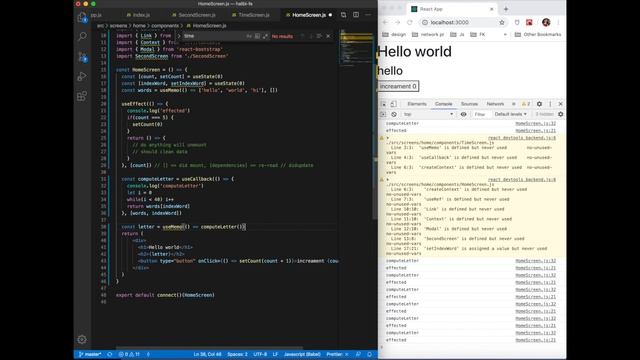
Task: Open the 'design' bookmarks folder
Action: point(394,35)
